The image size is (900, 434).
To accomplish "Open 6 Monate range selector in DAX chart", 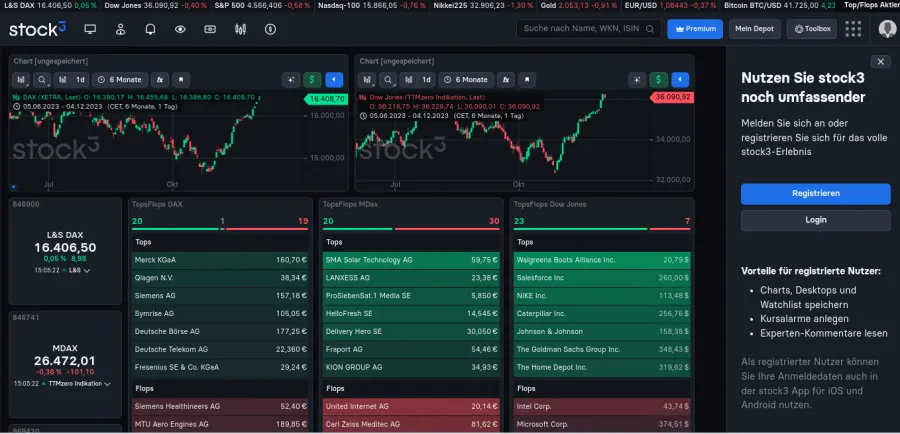I will click(x=121, y=80).
